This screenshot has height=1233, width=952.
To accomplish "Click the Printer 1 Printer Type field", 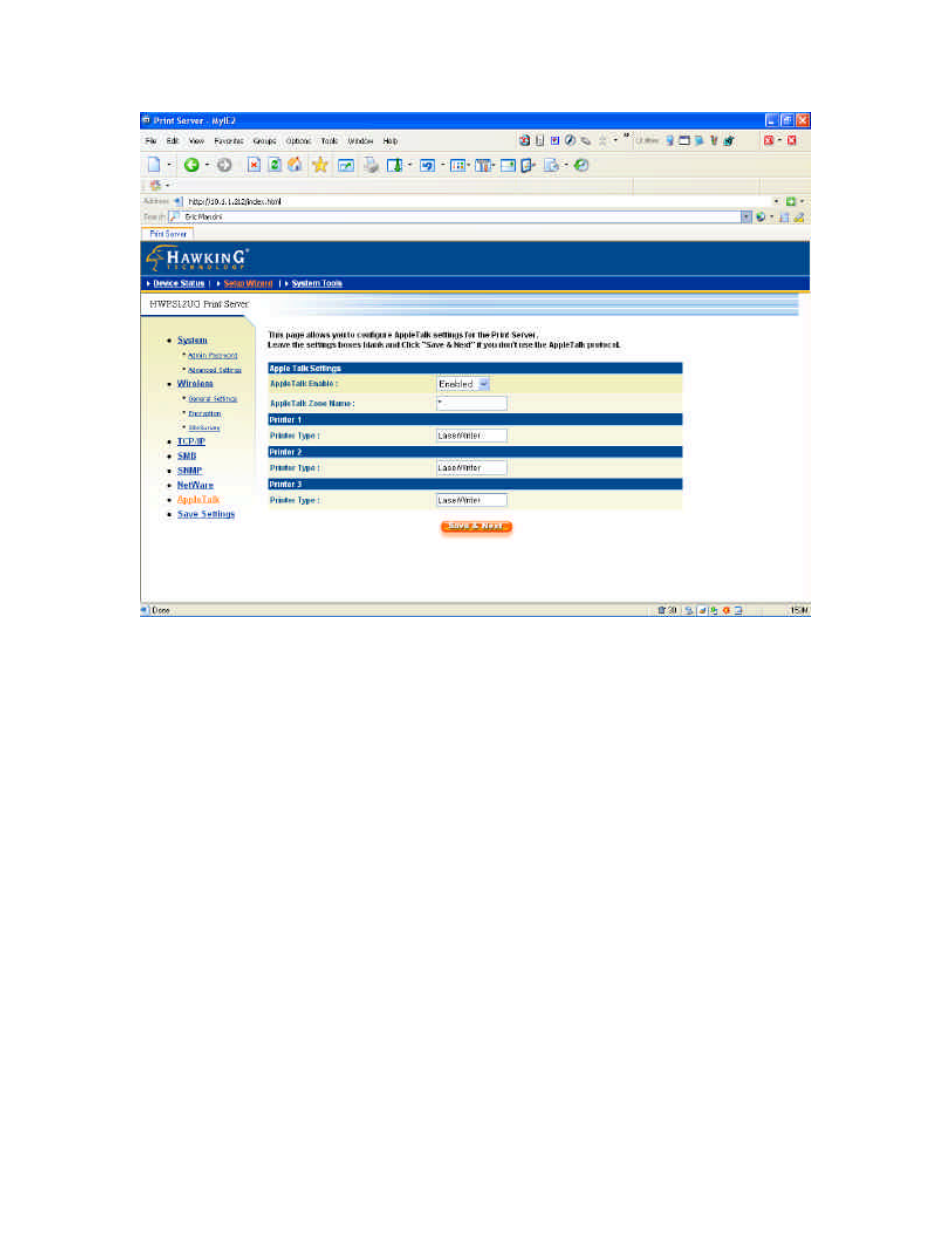I will [472, 435].
